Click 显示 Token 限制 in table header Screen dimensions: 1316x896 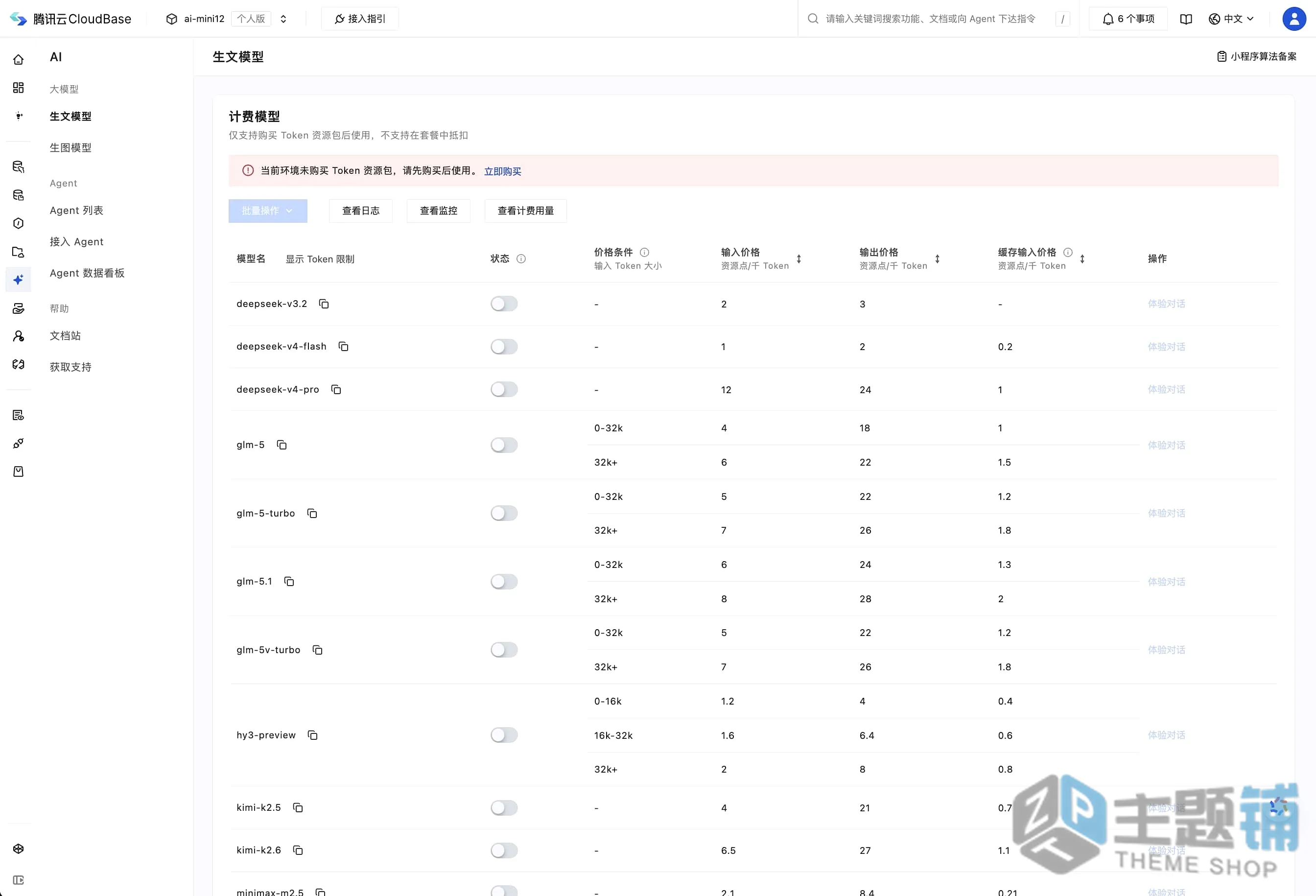(x=320, y=259)
